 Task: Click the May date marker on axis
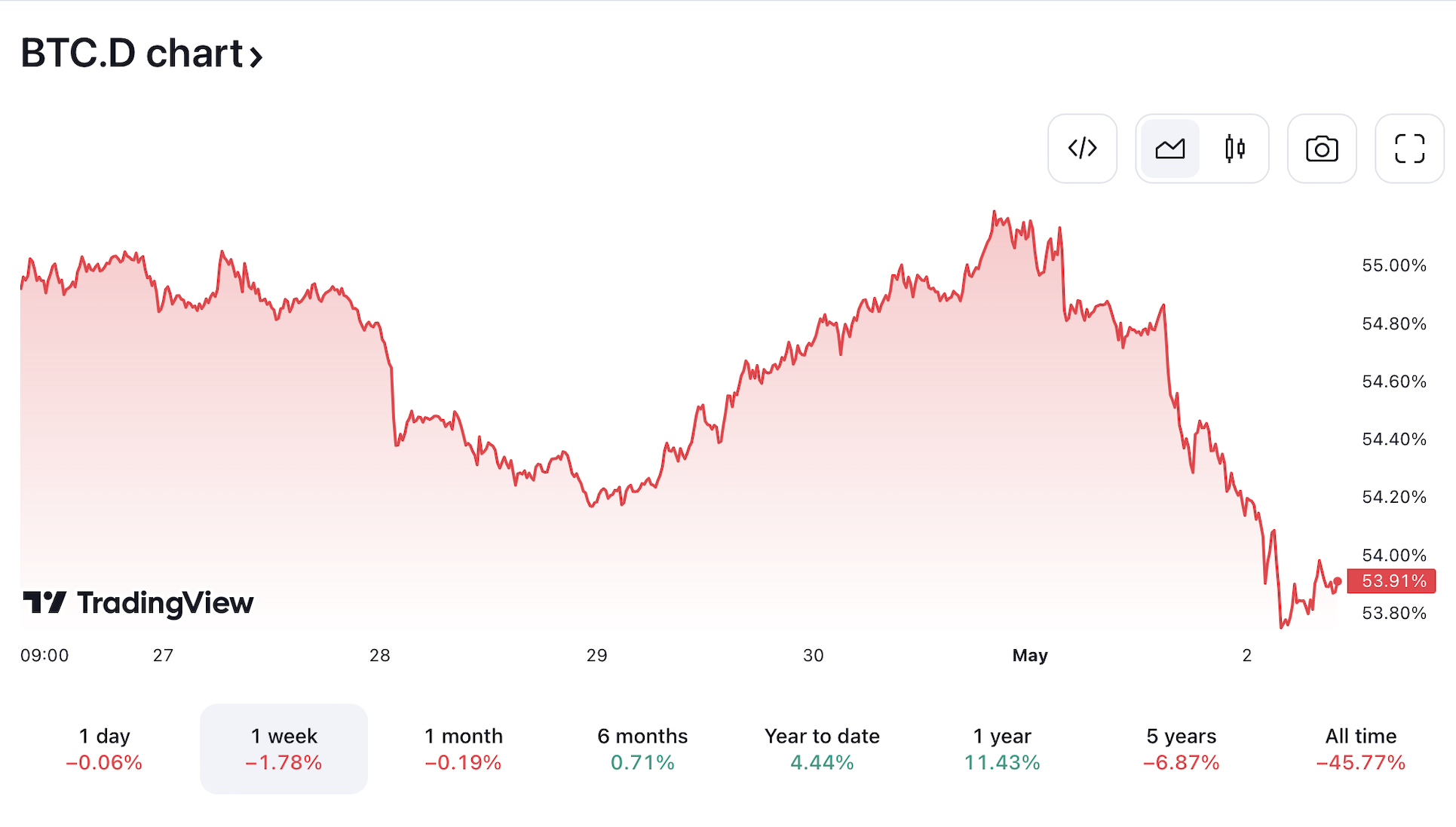point(1030,655)
